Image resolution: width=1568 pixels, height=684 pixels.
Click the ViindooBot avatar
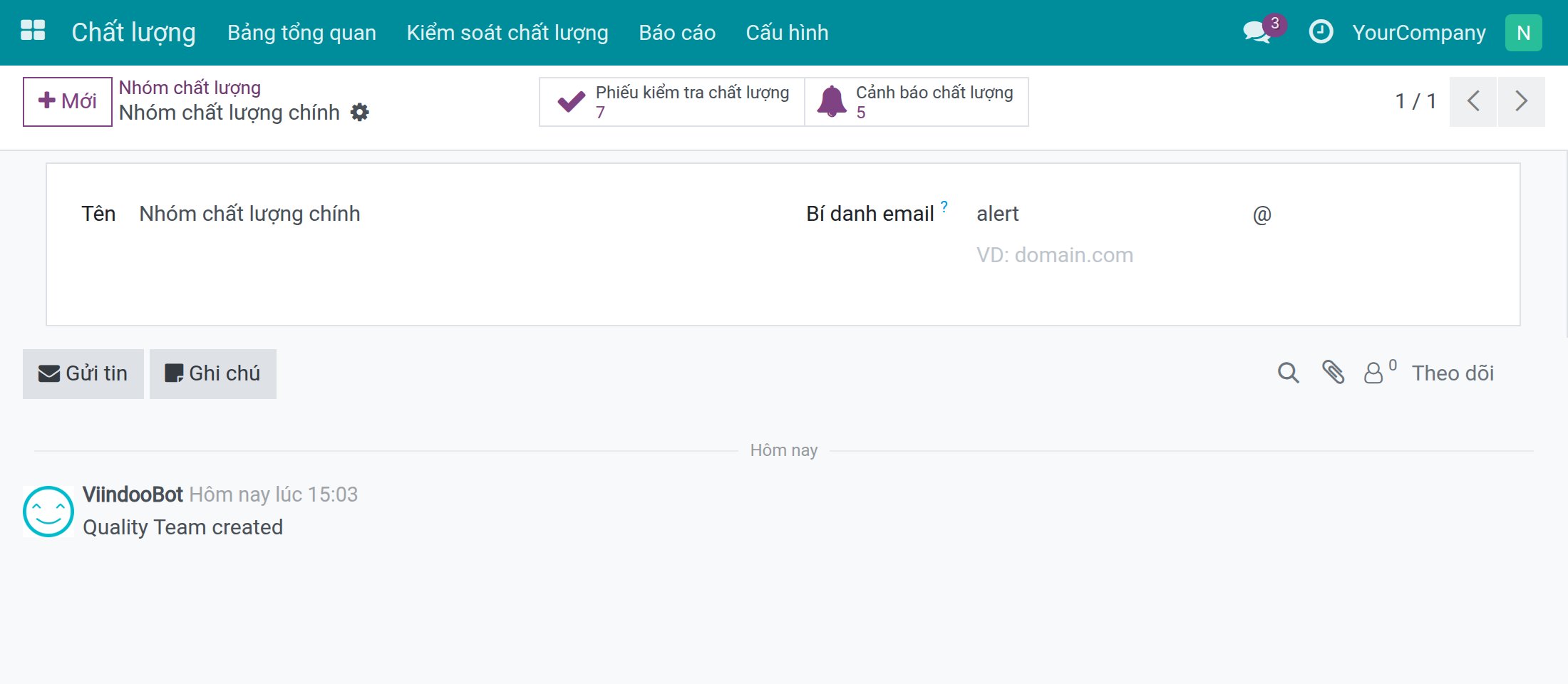[48, 512]
